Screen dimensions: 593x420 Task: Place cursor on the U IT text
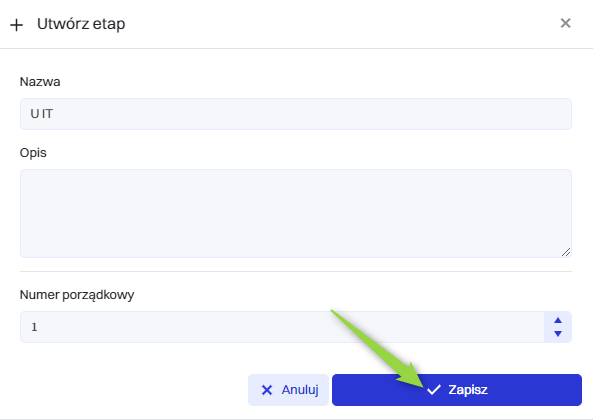(42, 114)
